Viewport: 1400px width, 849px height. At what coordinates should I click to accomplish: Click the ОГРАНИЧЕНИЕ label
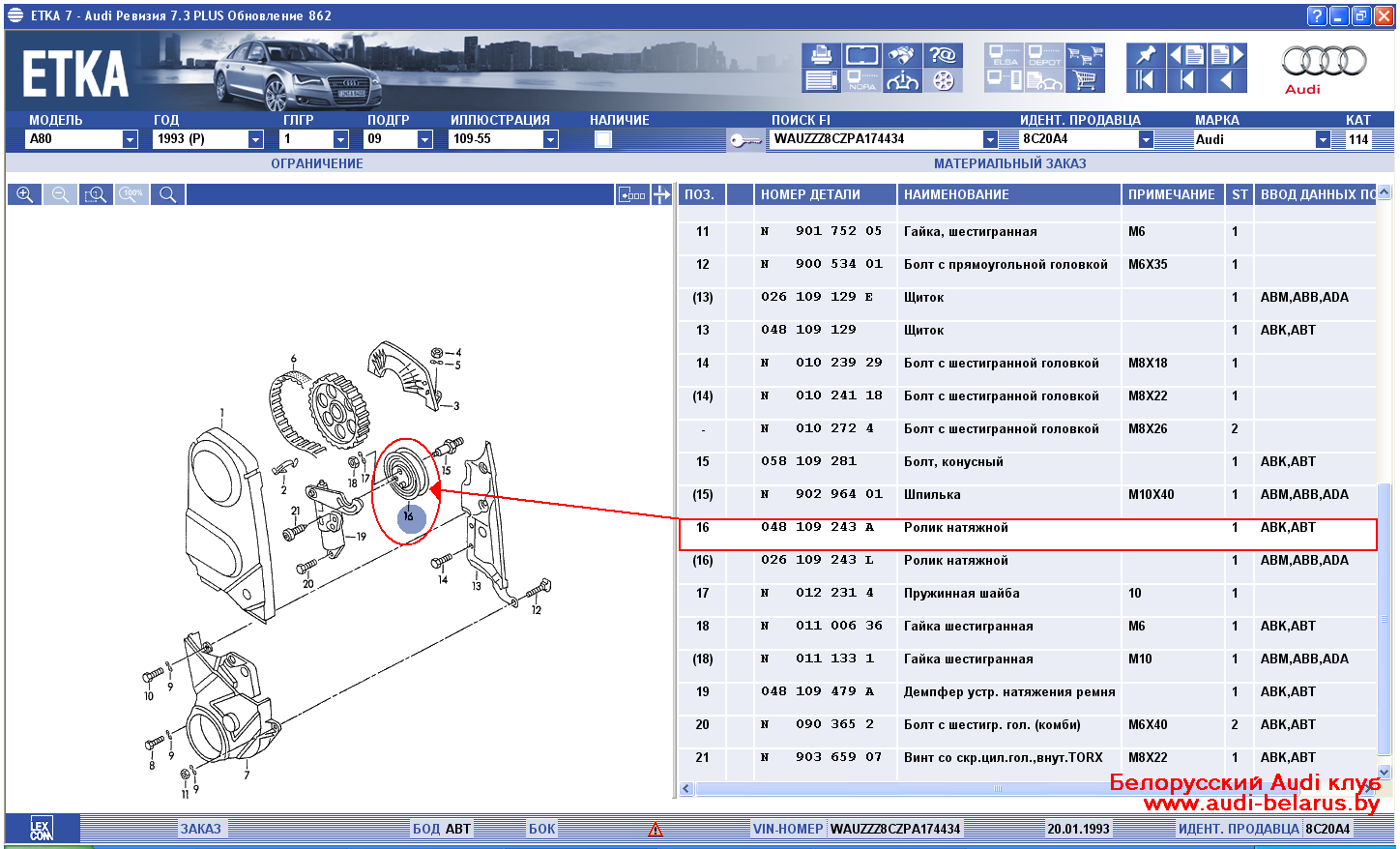[x=317, y=163]
